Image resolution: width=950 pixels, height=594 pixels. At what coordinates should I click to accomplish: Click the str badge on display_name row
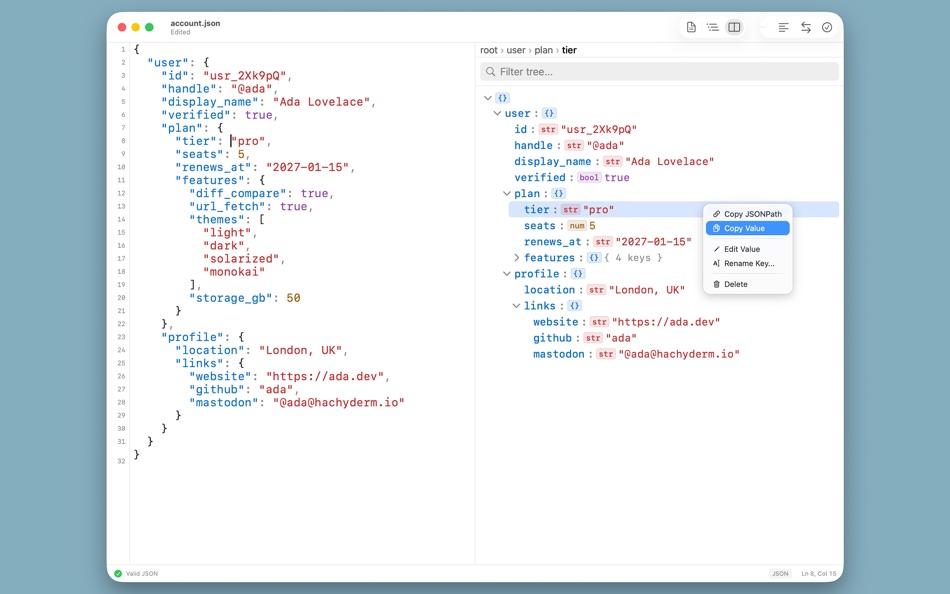pos(613,161)
